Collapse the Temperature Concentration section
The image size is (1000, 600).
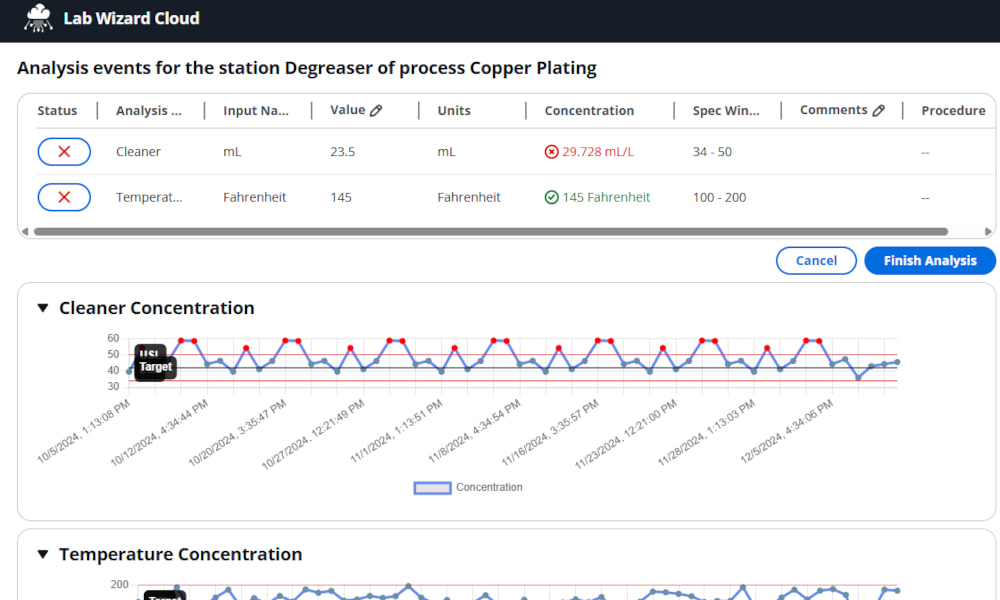(43, 554)
